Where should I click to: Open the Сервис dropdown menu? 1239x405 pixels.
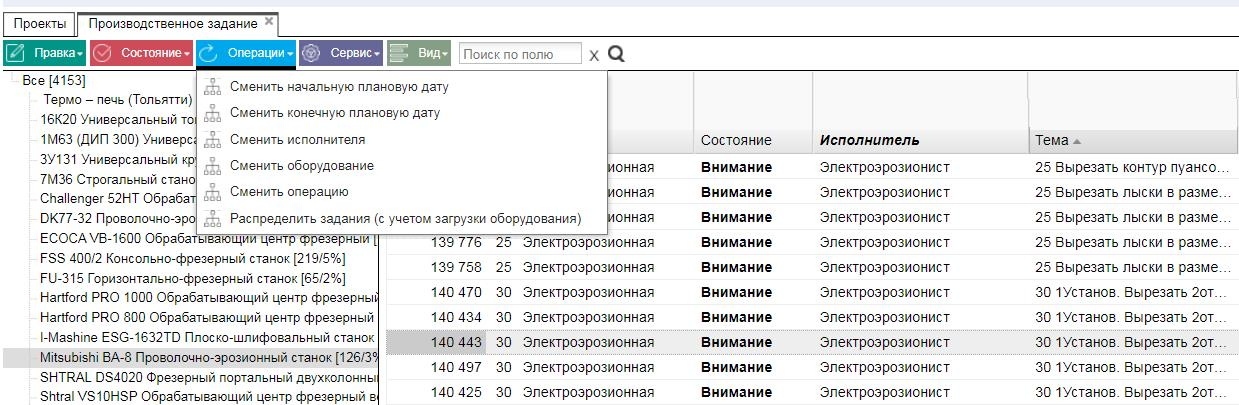point(341,53)
